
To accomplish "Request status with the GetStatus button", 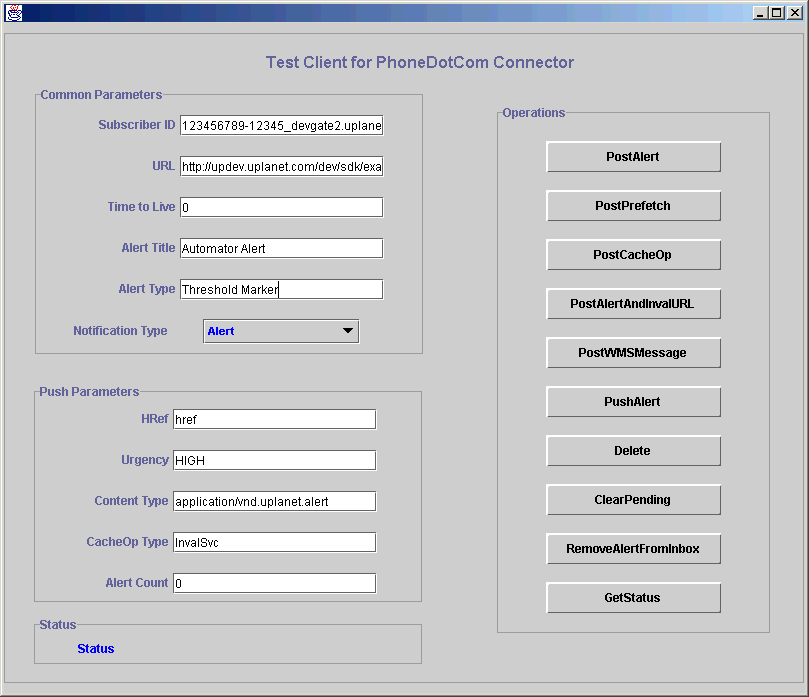I will point(633,597).
